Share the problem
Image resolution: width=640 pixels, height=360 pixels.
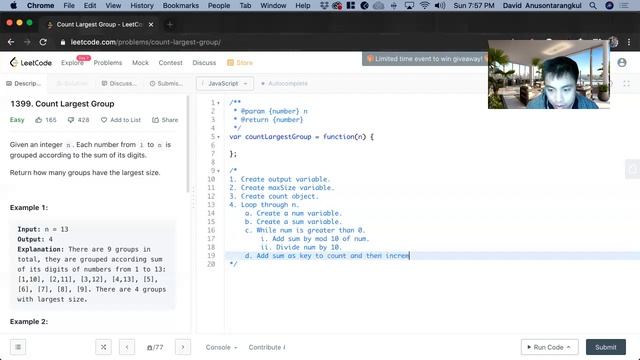click(165, 120)
